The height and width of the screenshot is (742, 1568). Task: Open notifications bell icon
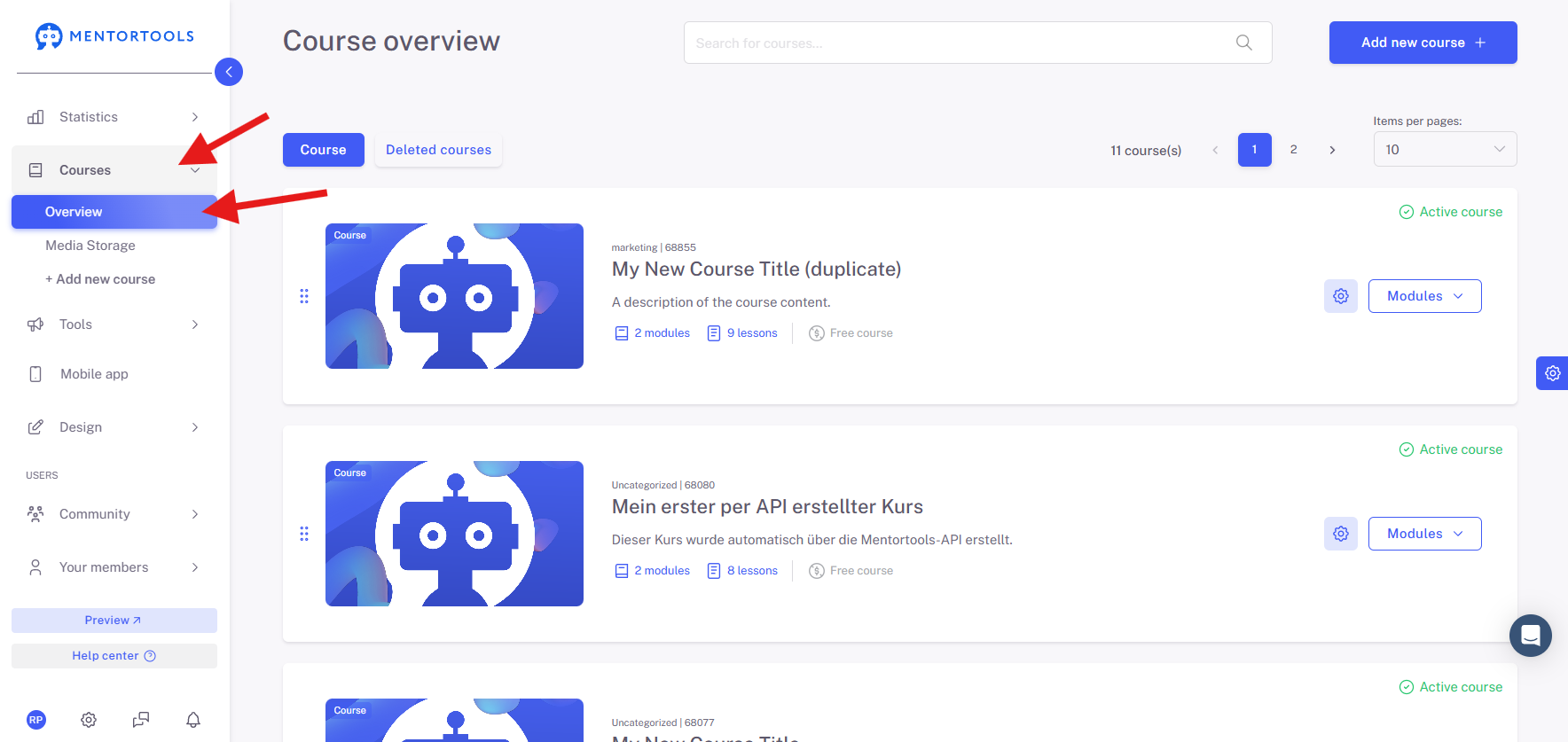pos(193,720)
